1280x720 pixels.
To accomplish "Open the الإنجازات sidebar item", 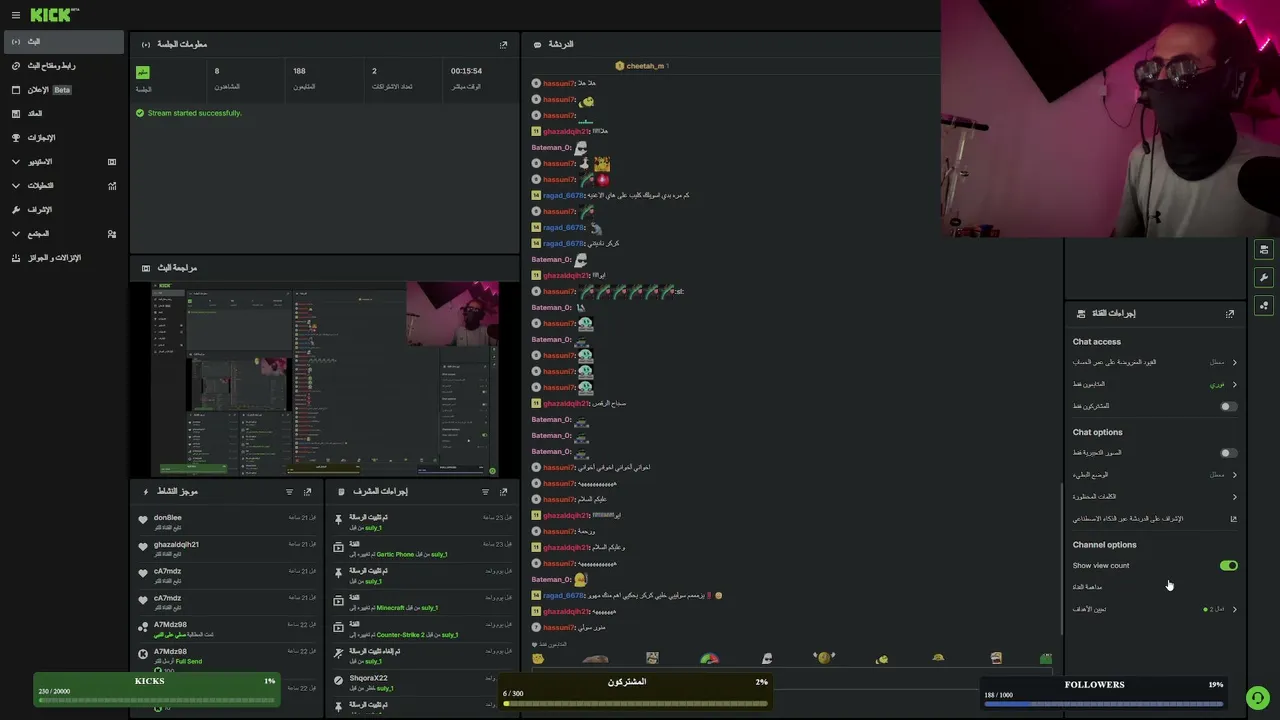I will coord(63,138).
